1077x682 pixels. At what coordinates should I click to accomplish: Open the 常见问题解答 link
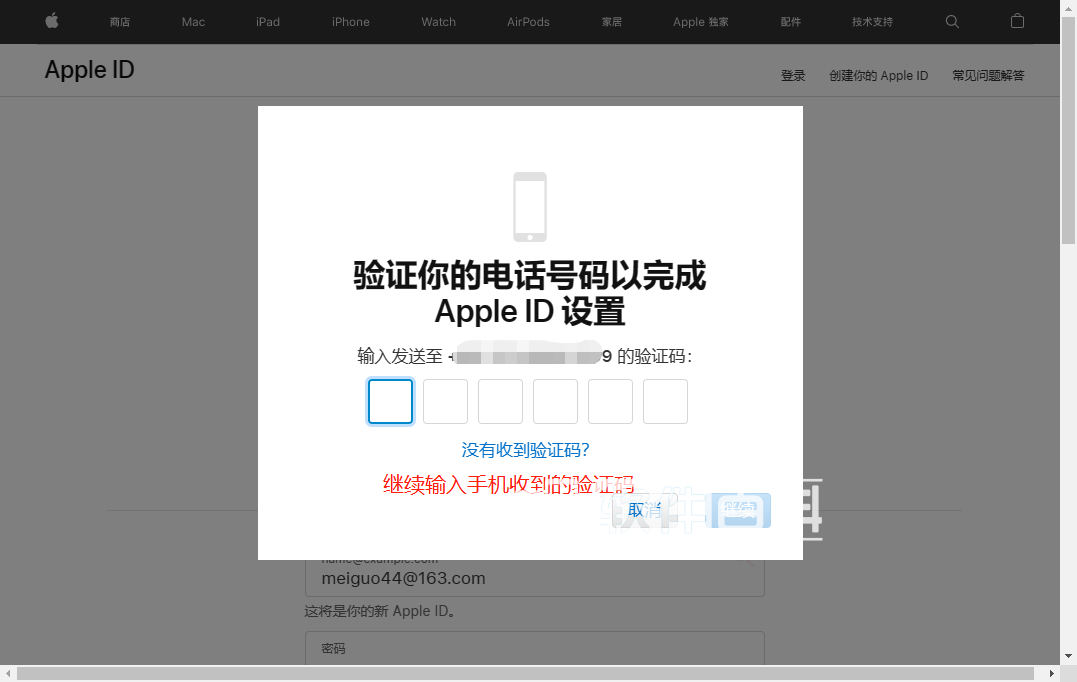pyautogui.click(x=988, y=76)
